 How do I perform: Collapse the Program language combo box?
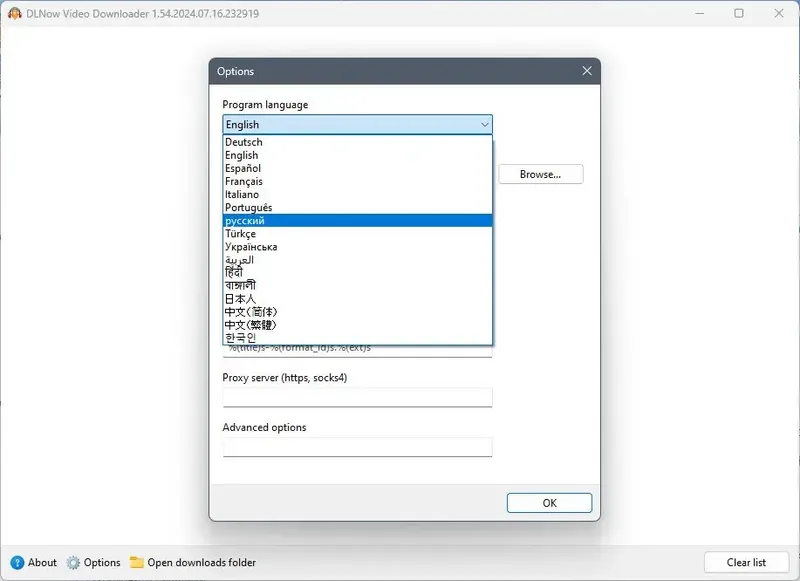(x=486, y=124)
